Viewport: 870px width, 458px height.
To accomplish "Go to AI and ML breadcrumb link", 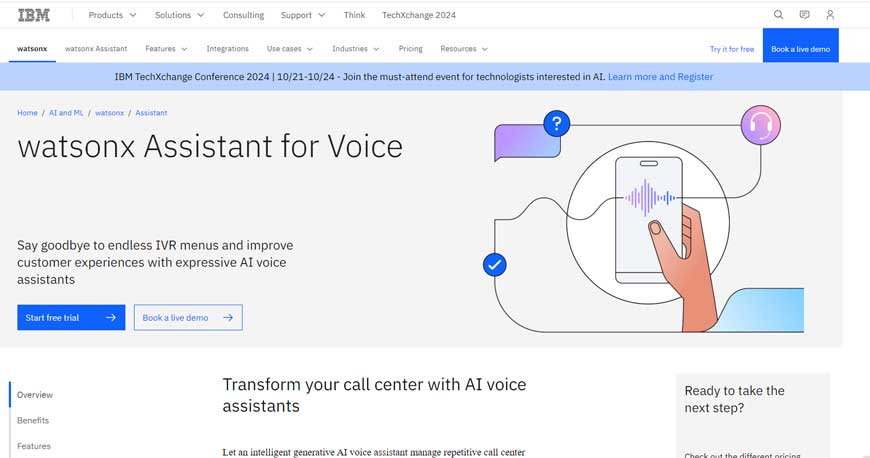I will pyautogui.click(x=66, y=113).
